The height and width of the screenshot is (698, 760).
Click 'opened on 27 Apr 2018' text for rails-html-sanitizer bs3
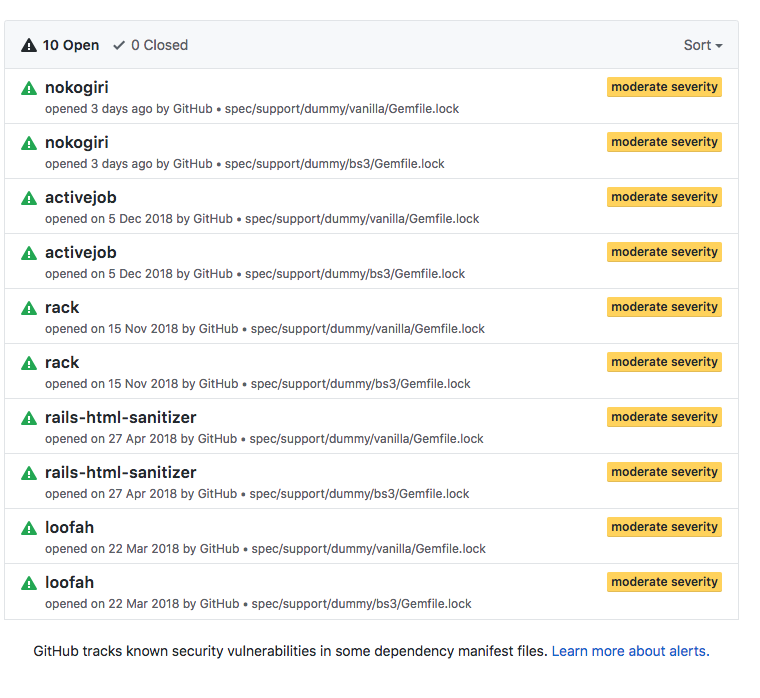[x=111, y=494]
